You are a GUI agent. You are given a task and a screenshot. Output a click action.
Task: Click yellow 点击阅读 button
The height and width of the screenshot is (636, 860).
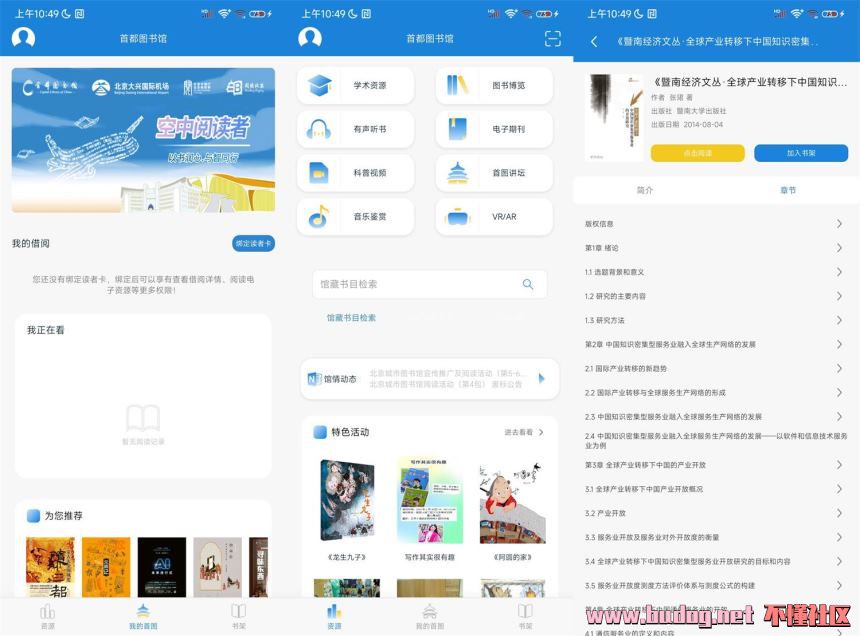point(698,153)
